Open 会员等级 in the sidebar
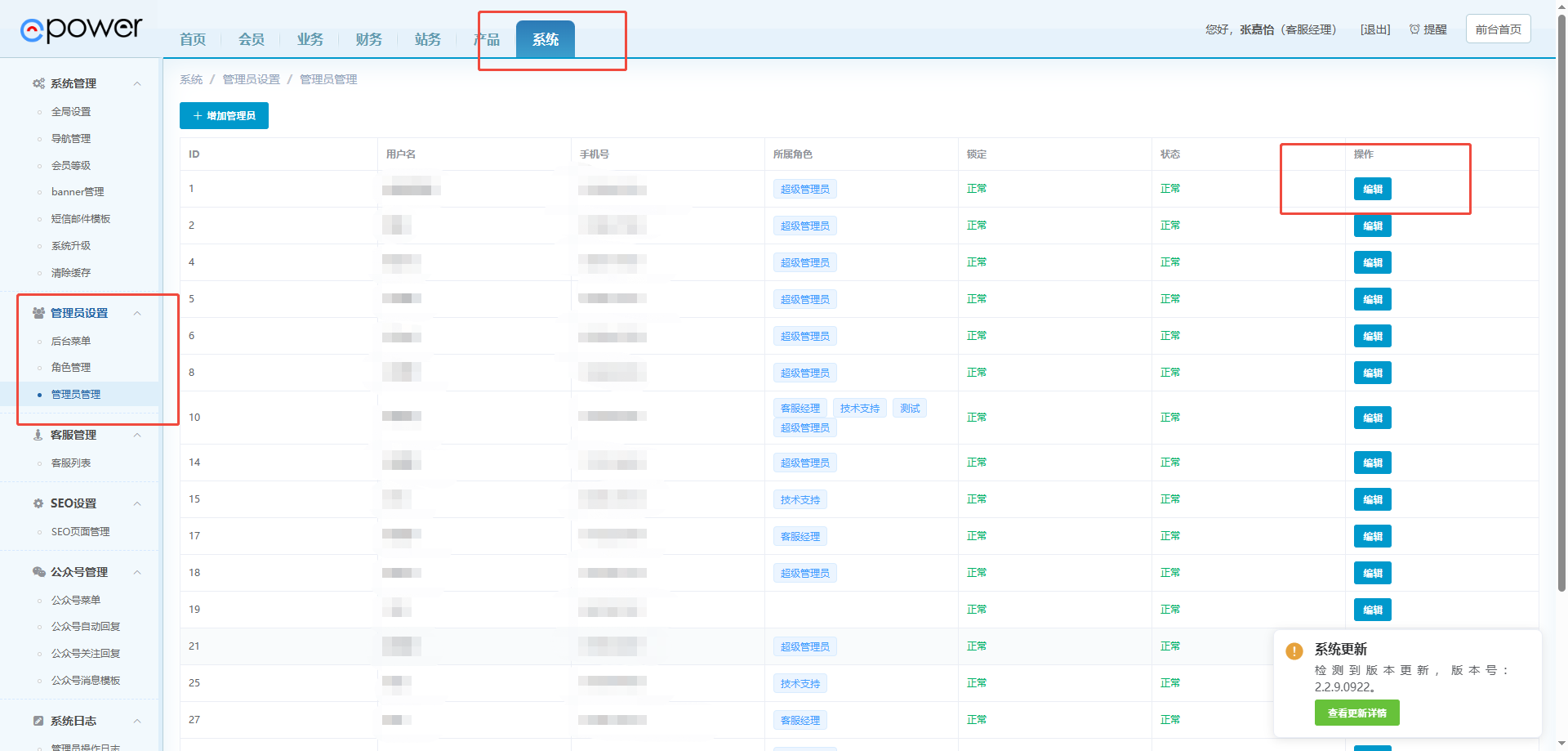Image resolution: width=1568 pixels, height=751 pixels. (71, 166)
